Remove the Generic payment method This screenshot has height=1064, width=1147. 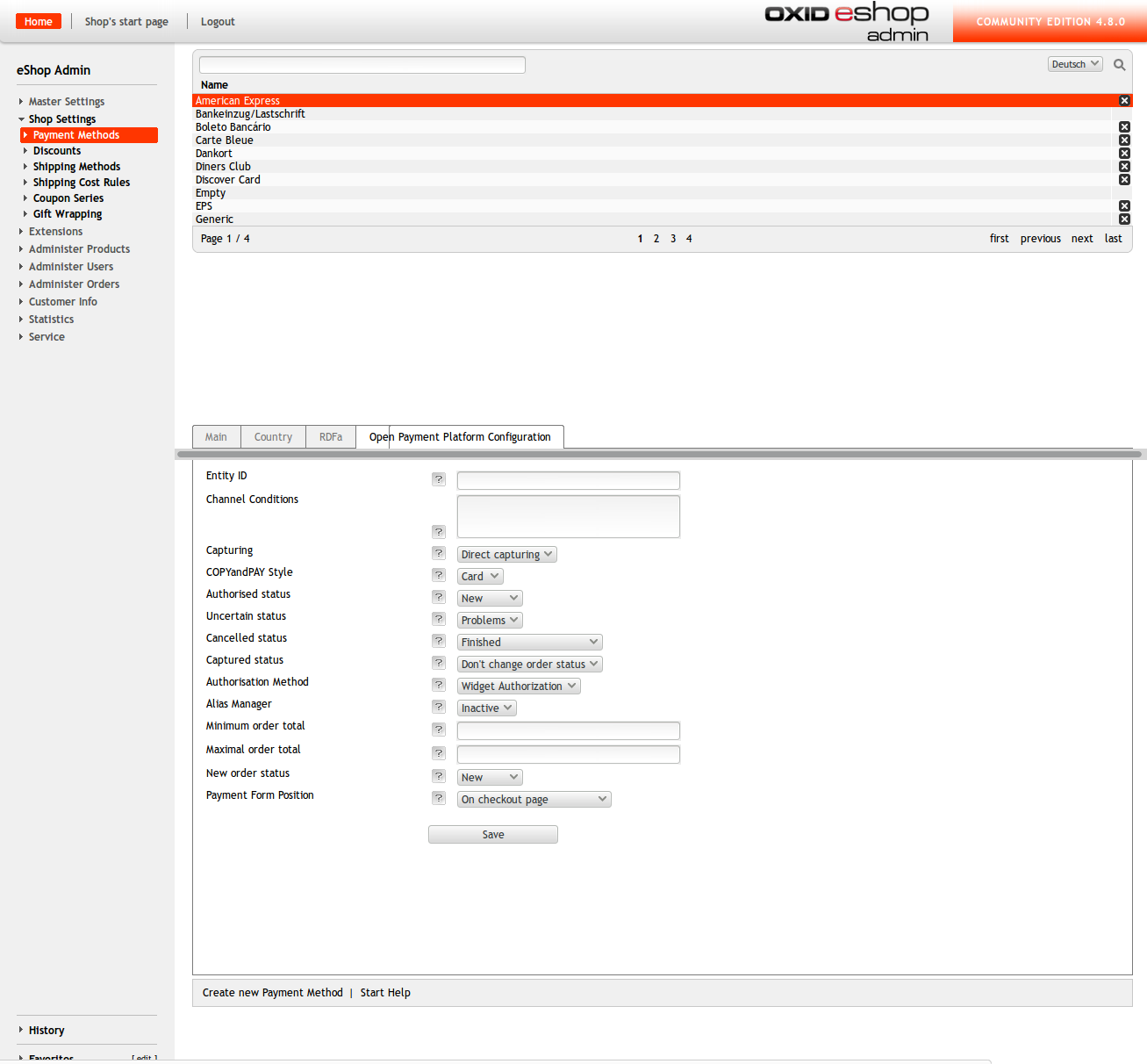point(1124,219)
